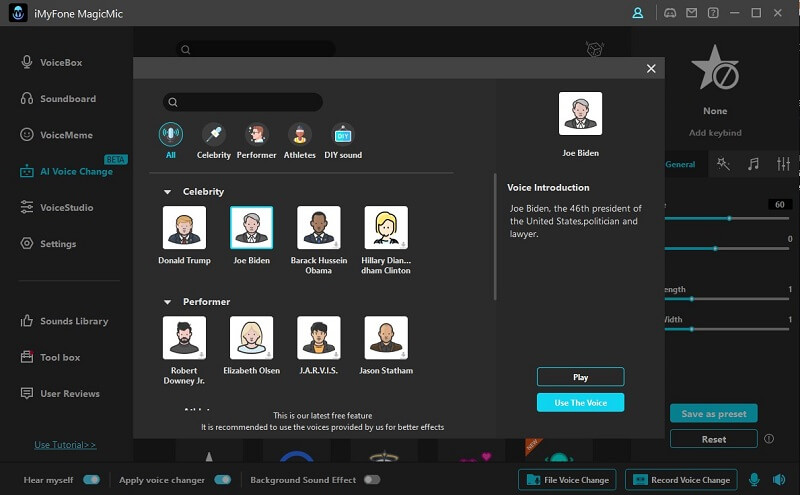
Task: Open User Reviews
Action: coord(60,393)
